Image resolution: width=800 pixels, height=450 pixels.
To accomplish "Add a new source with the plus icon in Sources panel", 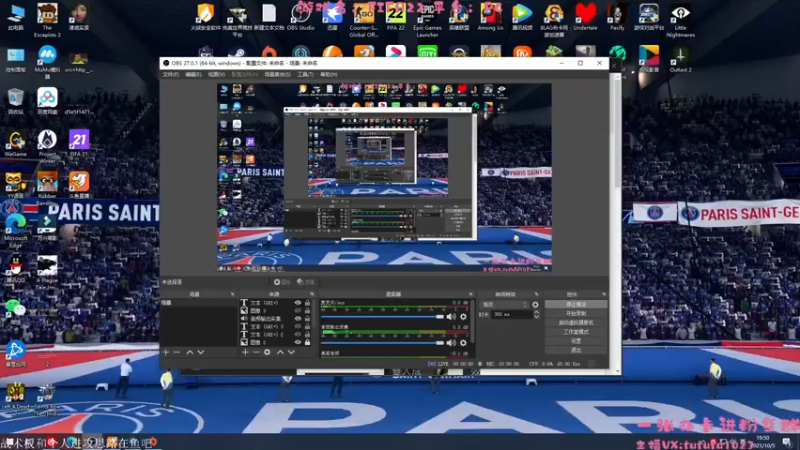I will 245,352.
